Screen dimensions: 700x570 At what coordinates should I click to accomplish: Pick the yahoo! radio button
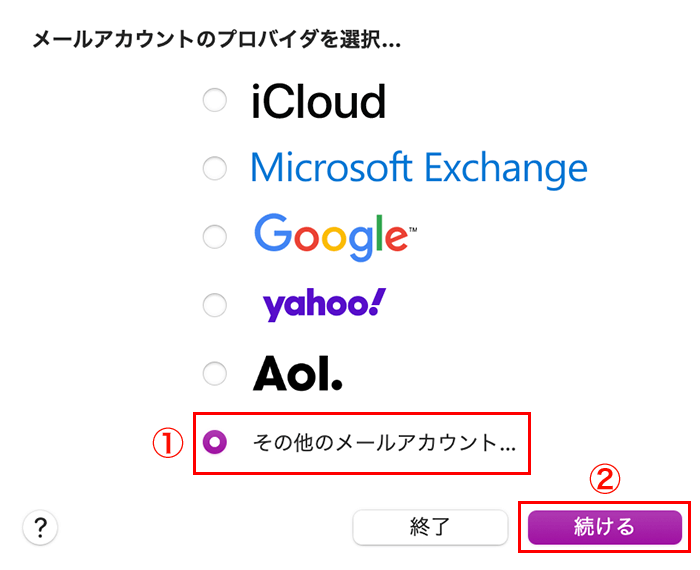(215, 305)
